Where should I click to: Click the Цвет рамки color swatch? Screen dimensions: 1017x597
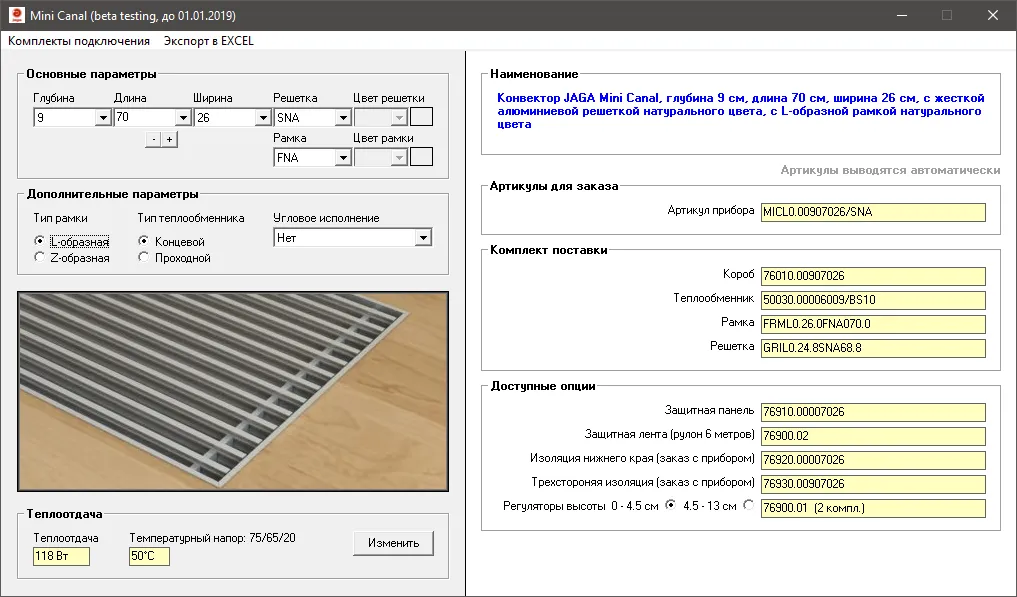click(422, 157)
